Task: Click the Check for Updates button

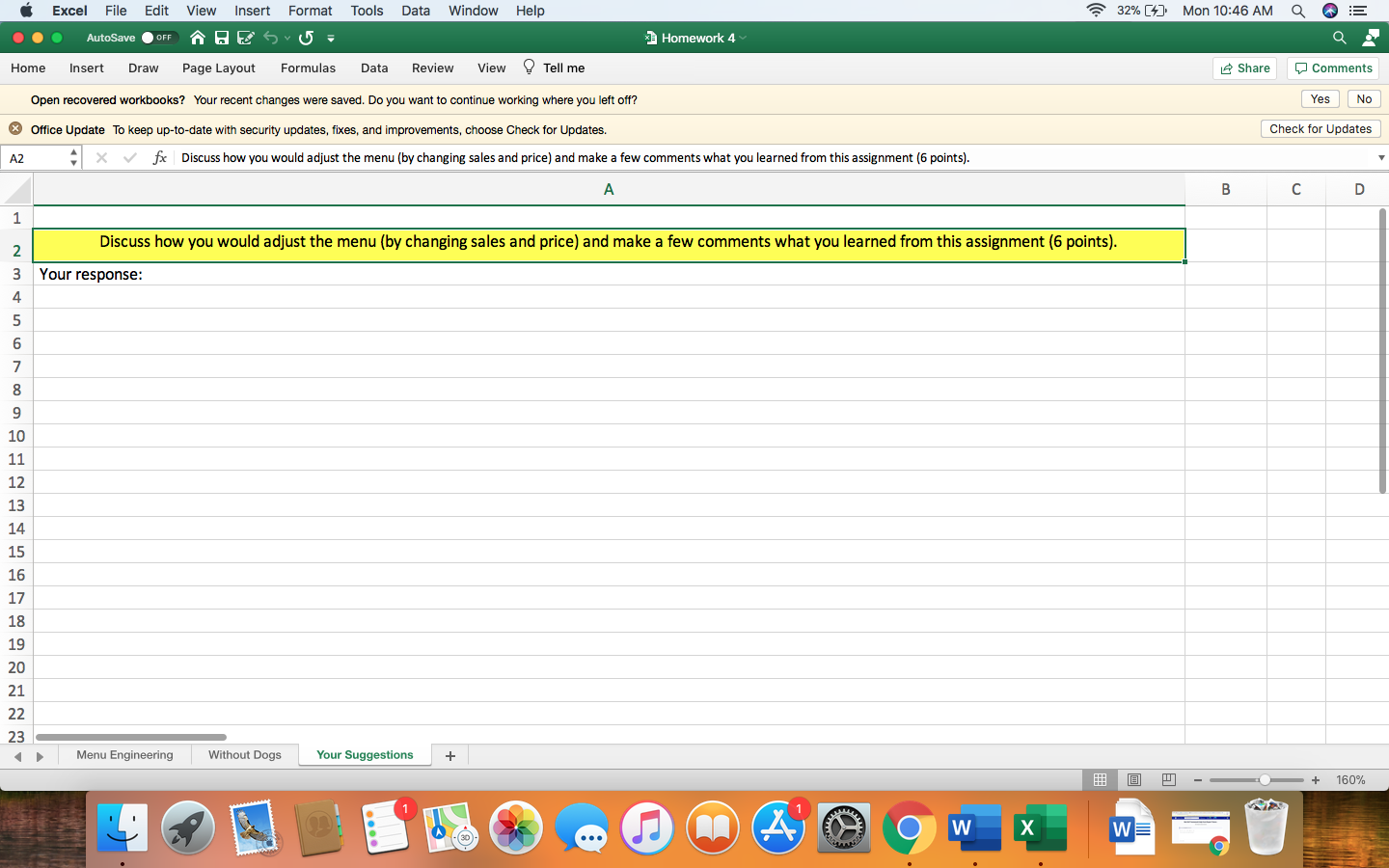Action: pyautogui.click(x=1320, y=128)
